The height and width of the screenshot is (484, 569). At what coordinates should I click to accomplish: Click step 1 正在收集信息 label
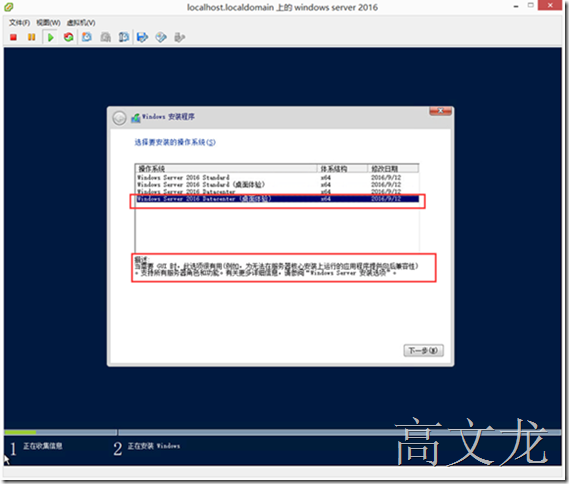(x=43, y=446)
